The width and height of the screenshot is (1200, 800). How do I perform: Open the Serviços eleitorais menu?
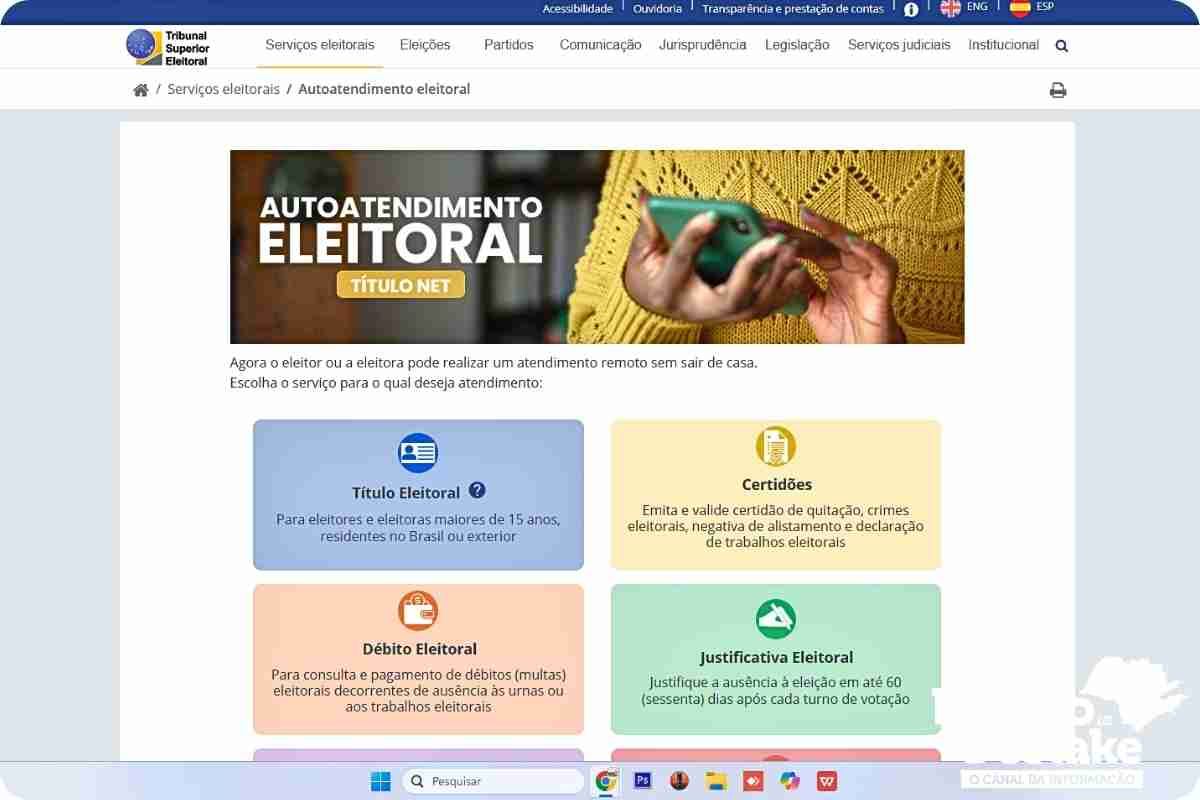click(320, 45)
